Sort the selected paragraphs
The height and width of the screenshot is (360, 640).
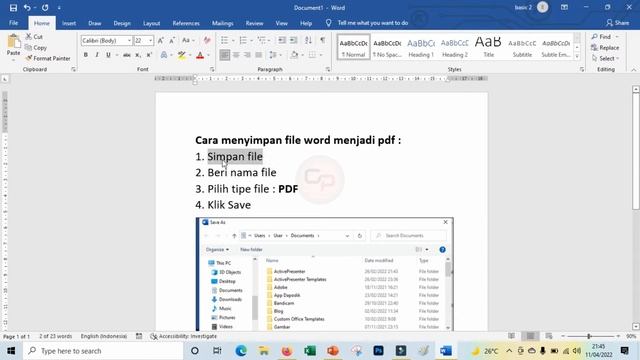[308, 40]
